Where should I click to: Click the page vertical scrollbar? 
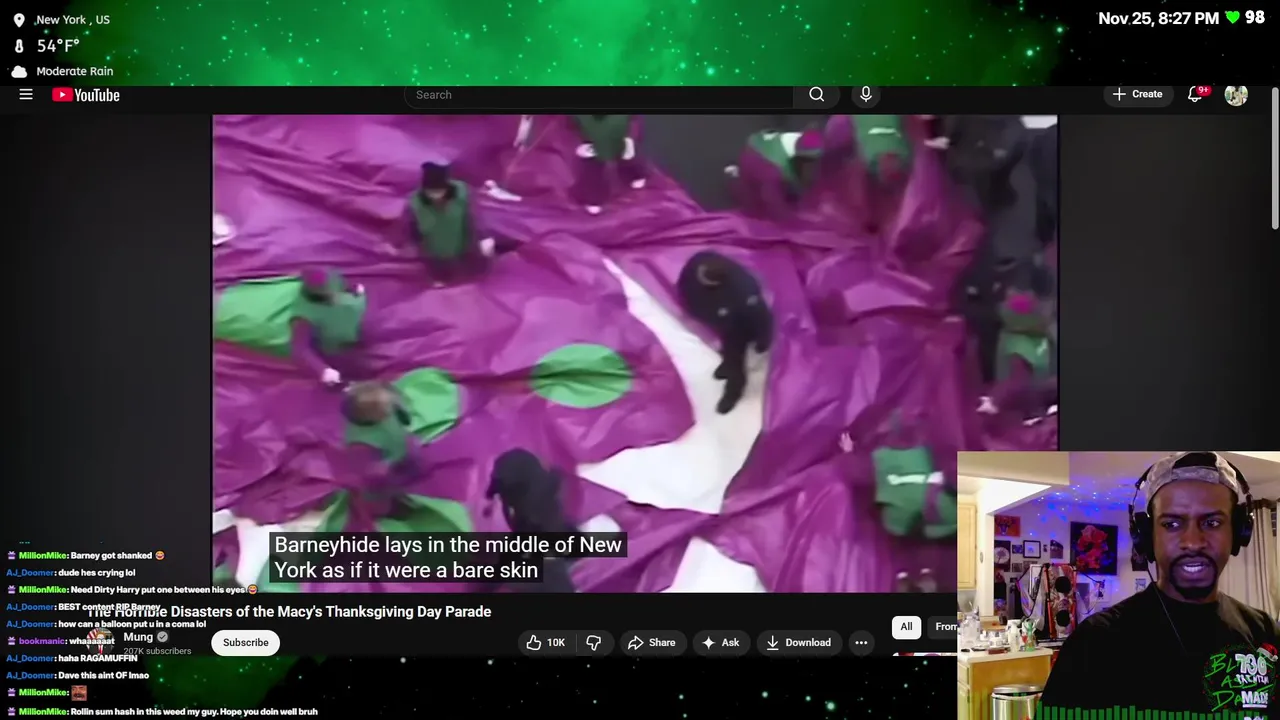click(x=1275, y=160)
